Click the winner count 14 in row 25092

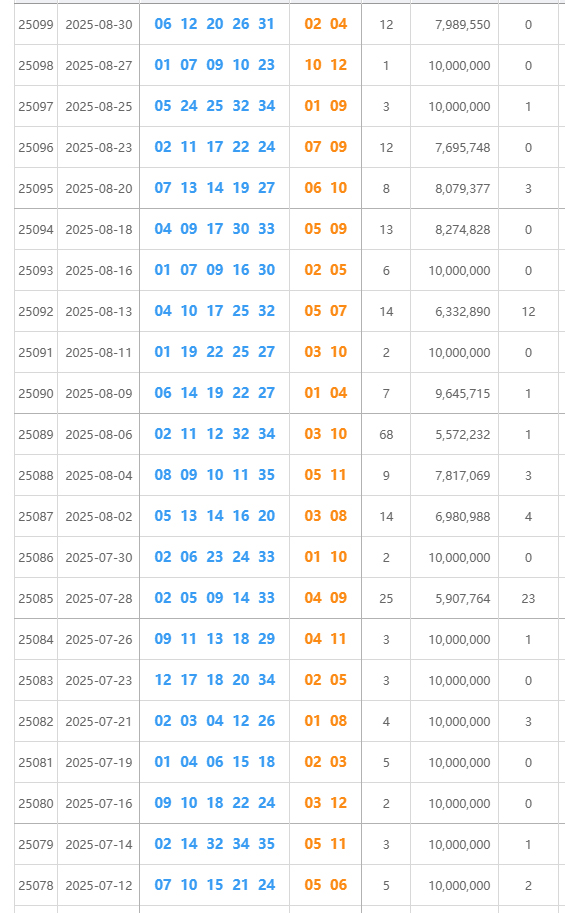(386, 312)
